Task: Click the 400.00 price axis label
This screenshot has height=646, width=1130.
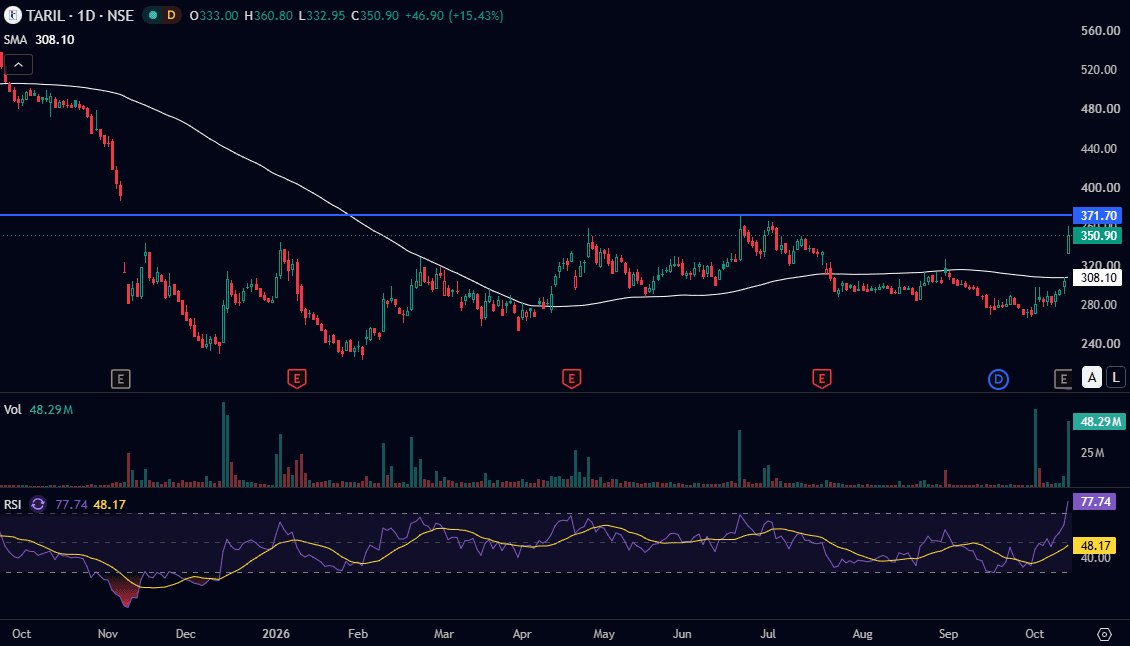Action: click(1100, 187)
